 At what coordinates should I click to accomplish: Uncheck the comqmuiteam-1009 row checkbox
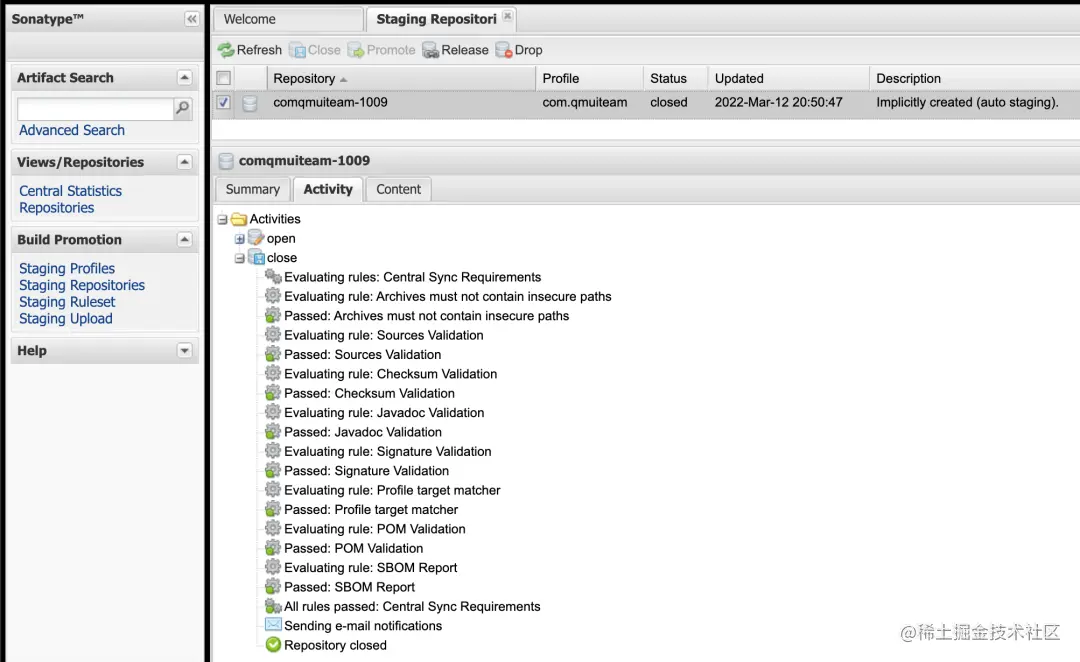point(223,102)
